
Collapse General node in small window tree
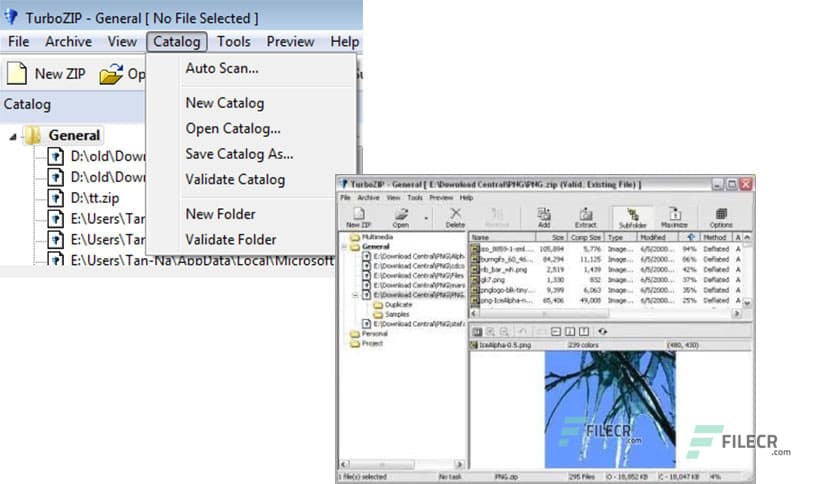[344, 247]
